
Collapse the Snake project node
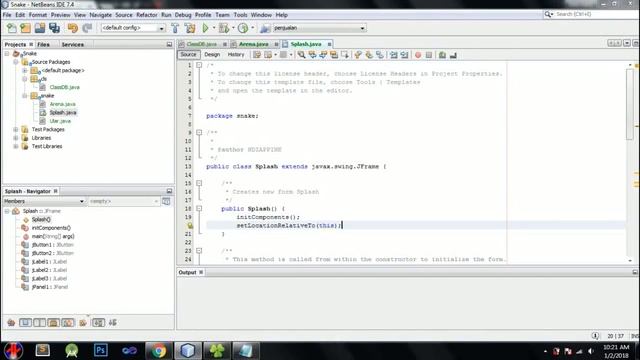pyautogui.click(x=7, y=53)
